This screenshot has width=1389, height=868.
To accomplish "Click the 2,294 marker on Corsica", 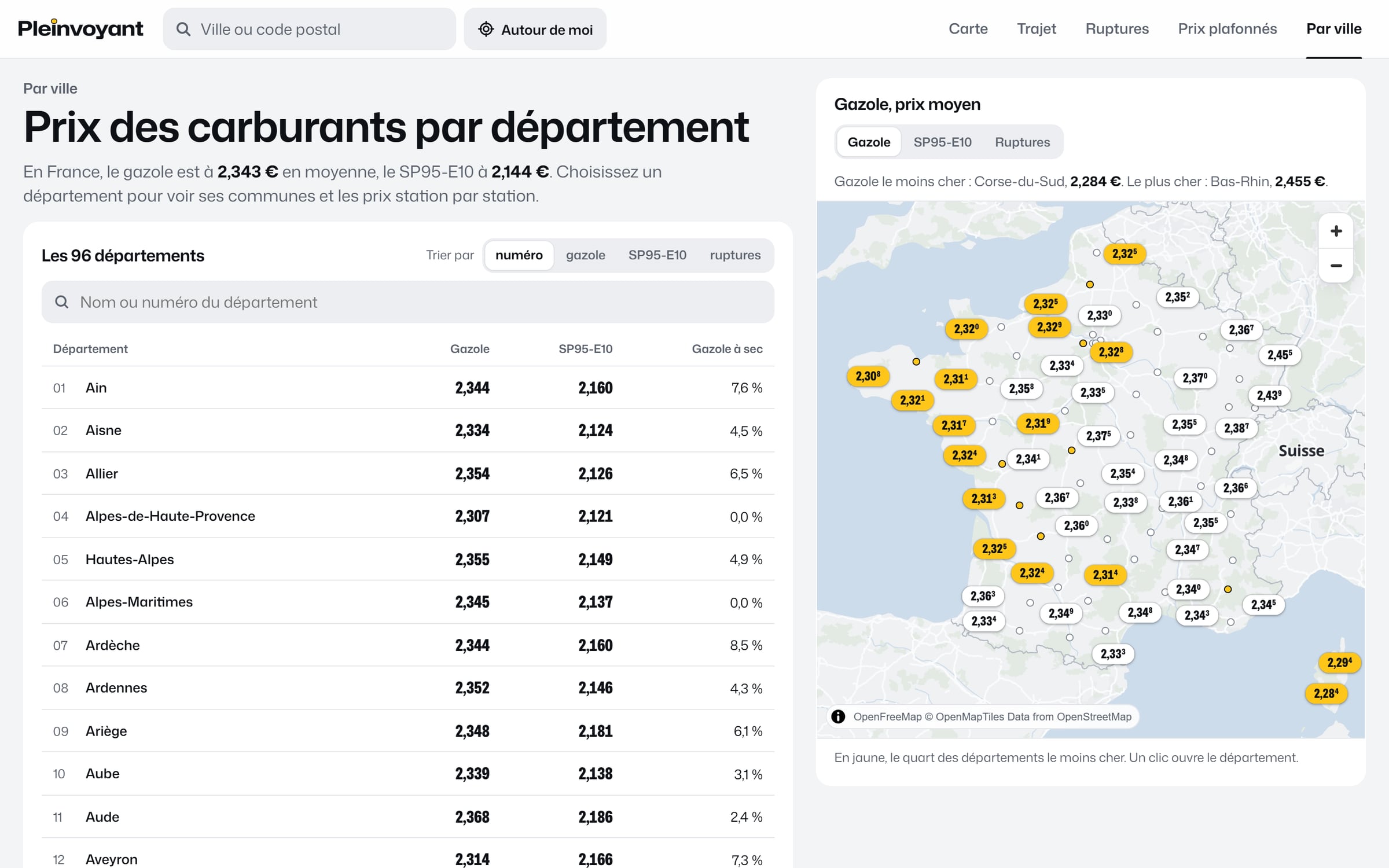I will 1339,662.
